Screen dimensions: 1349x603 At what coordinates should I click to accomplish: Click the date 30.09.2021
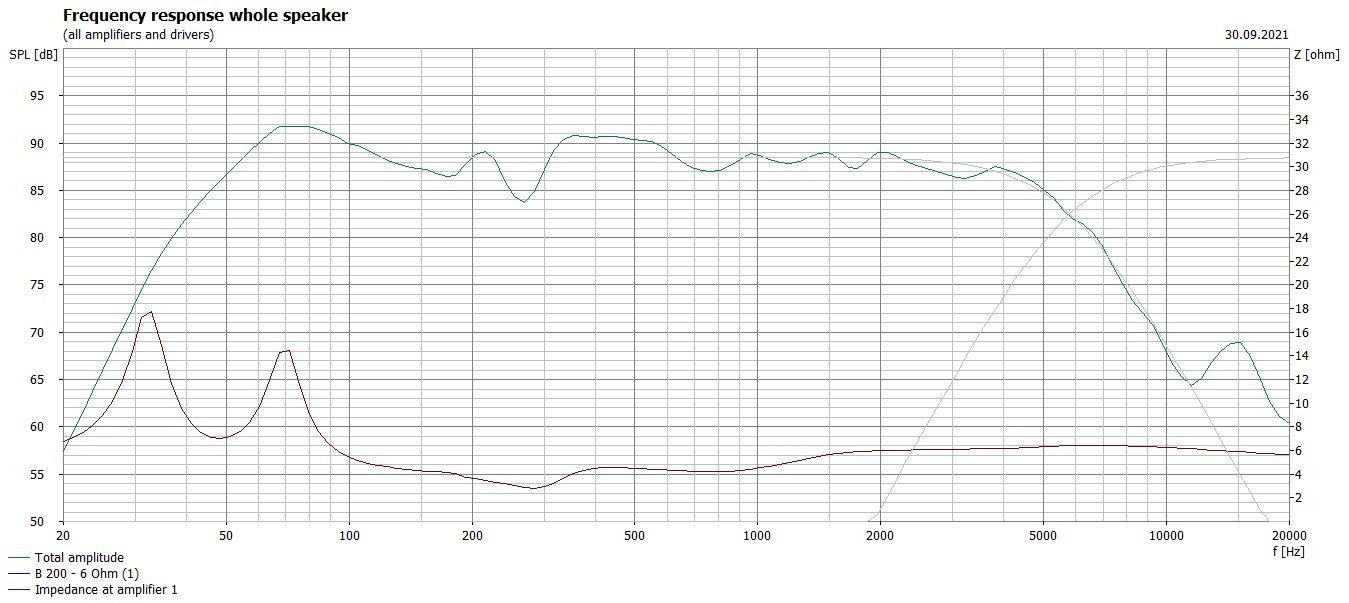click(1256, 35)
